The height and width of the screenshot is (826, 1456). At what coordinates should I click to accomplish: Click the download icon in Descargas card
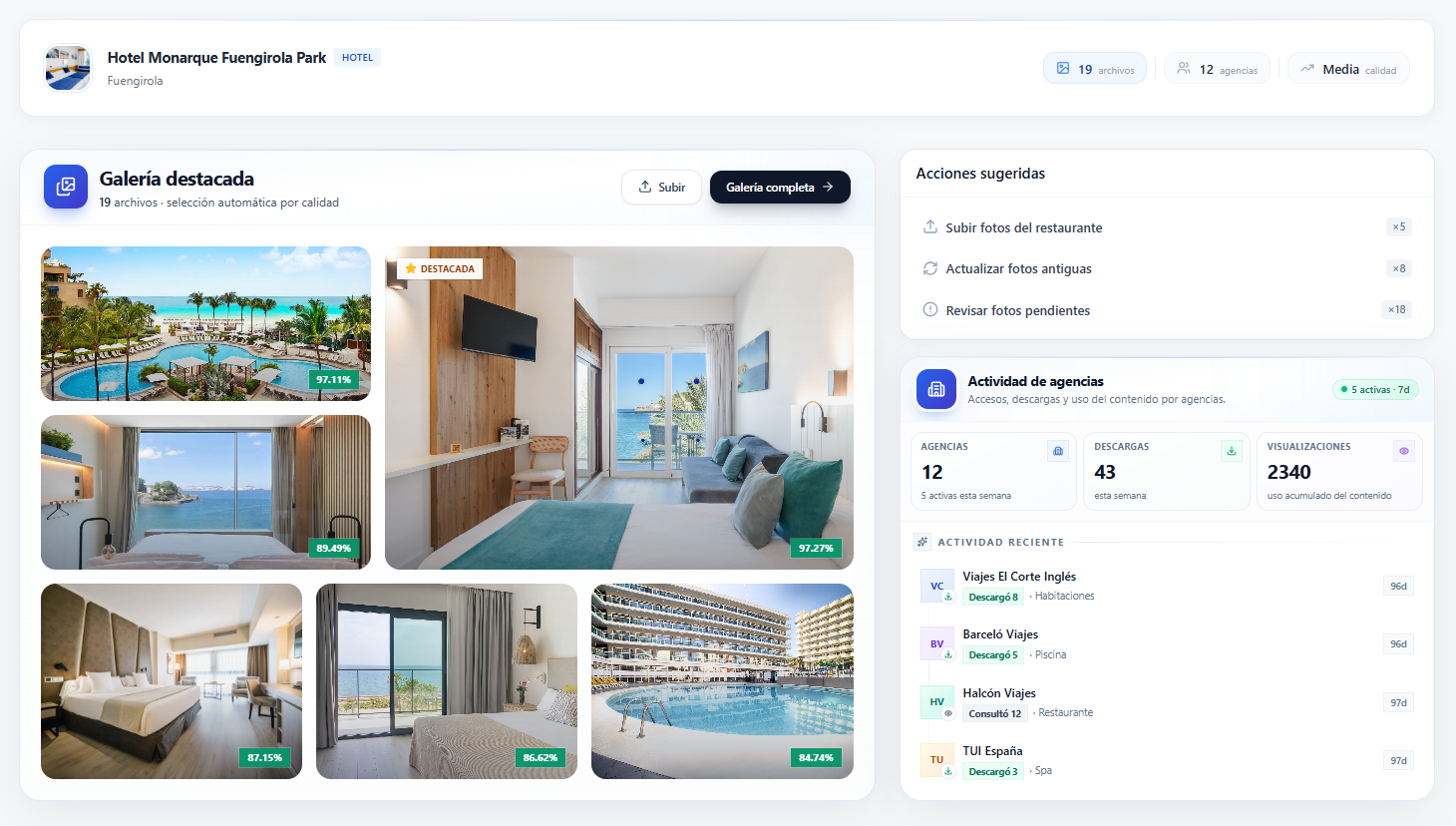1231,451
